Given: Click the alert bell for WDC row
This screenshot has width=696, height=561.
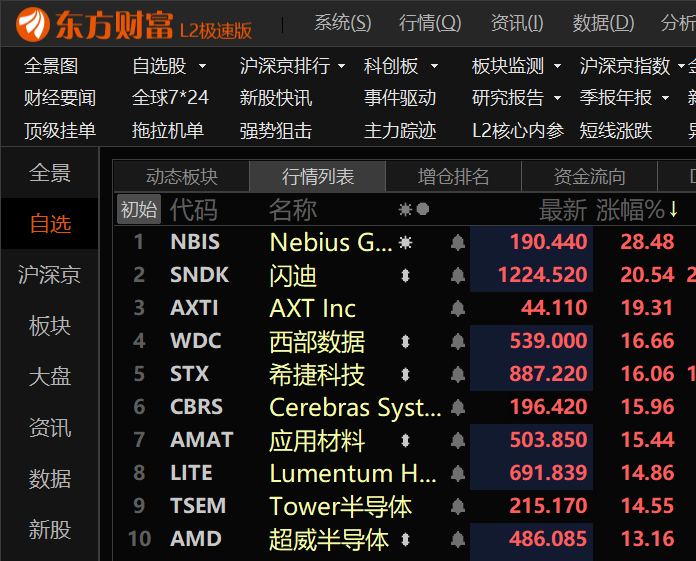Looking at the screenshot, I should pyautogui.click(x=458, y=342).
